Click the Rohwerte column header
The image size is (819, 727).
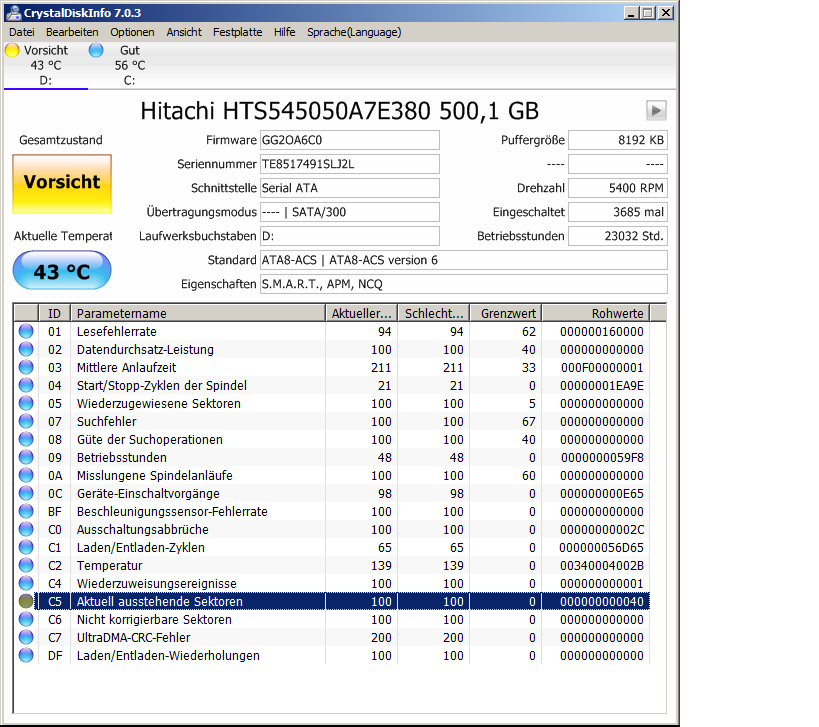[x=596, y=313]
